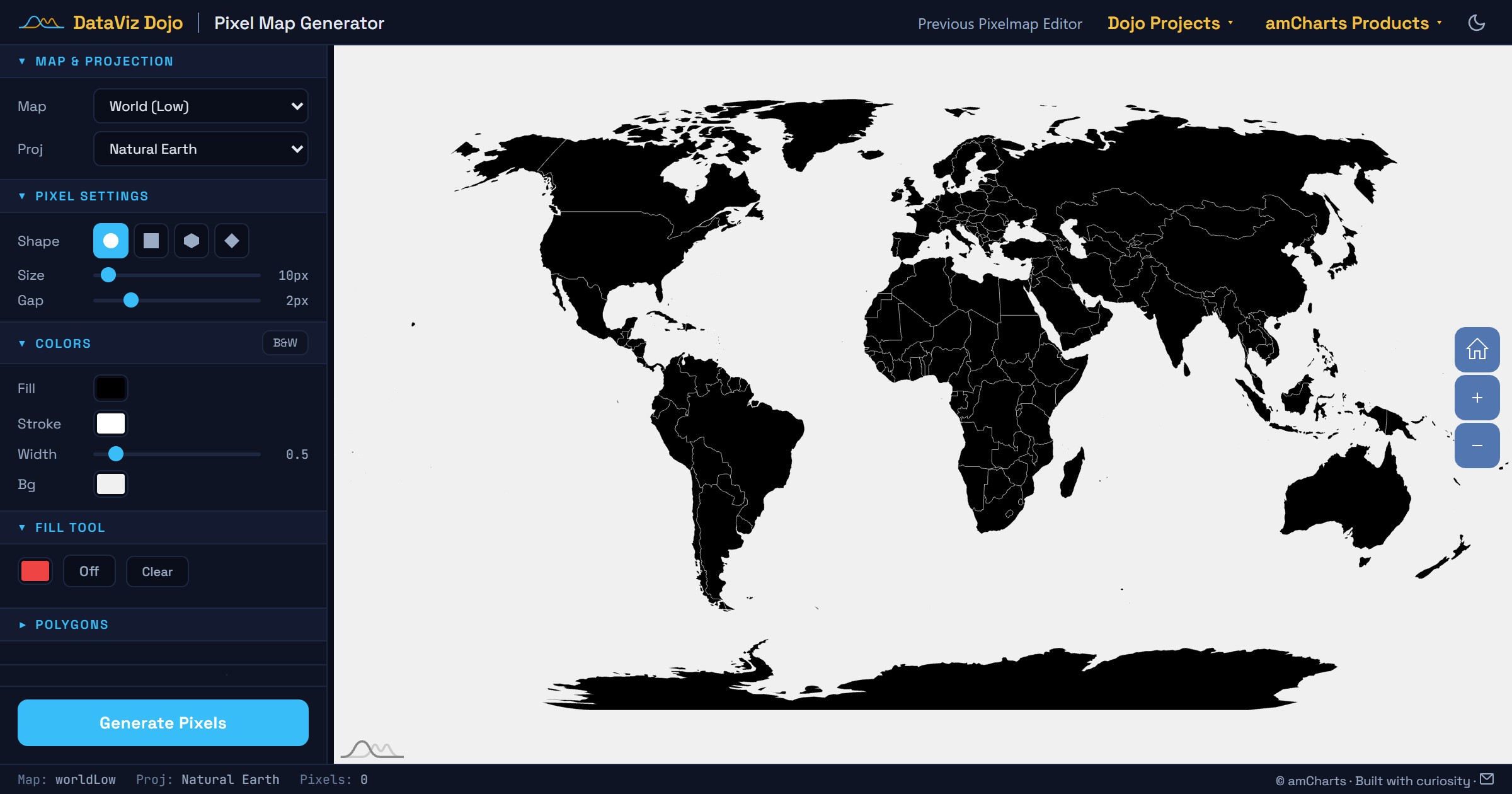
Task: Toggle the B&W color mode
Action: (x=285, y=343)
